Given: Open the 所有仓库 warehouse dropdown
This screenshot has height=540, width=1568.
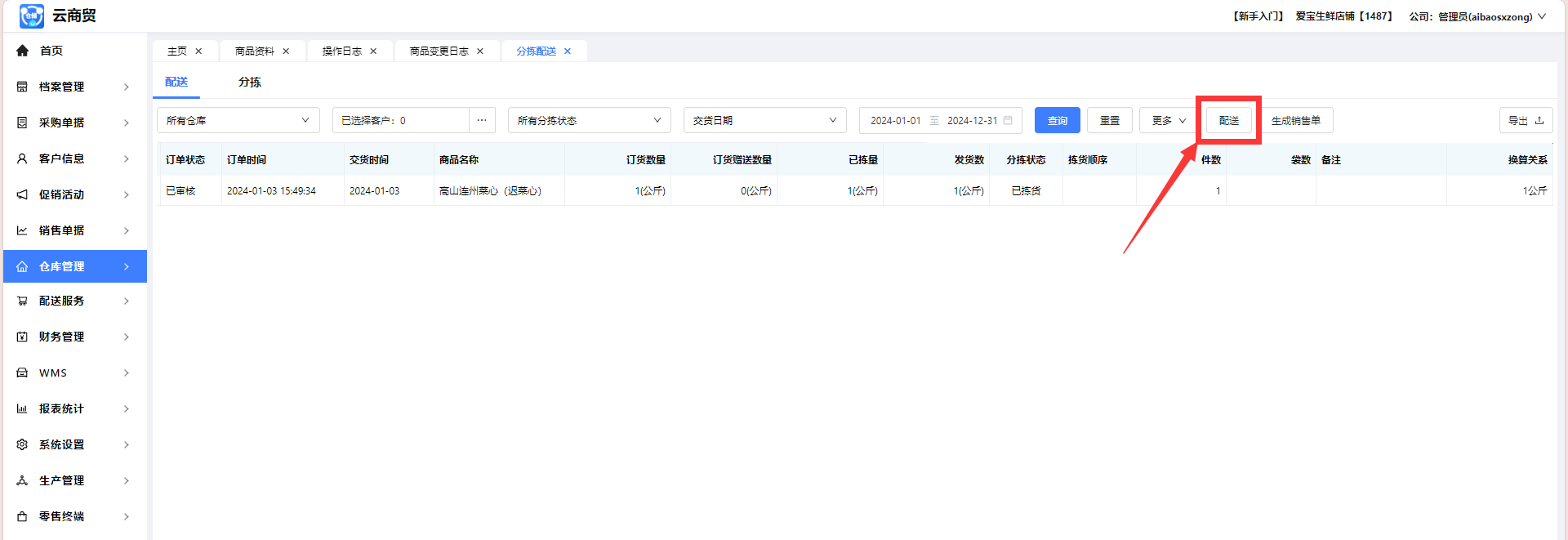Looking at the screenshot, I should [238, 121].
